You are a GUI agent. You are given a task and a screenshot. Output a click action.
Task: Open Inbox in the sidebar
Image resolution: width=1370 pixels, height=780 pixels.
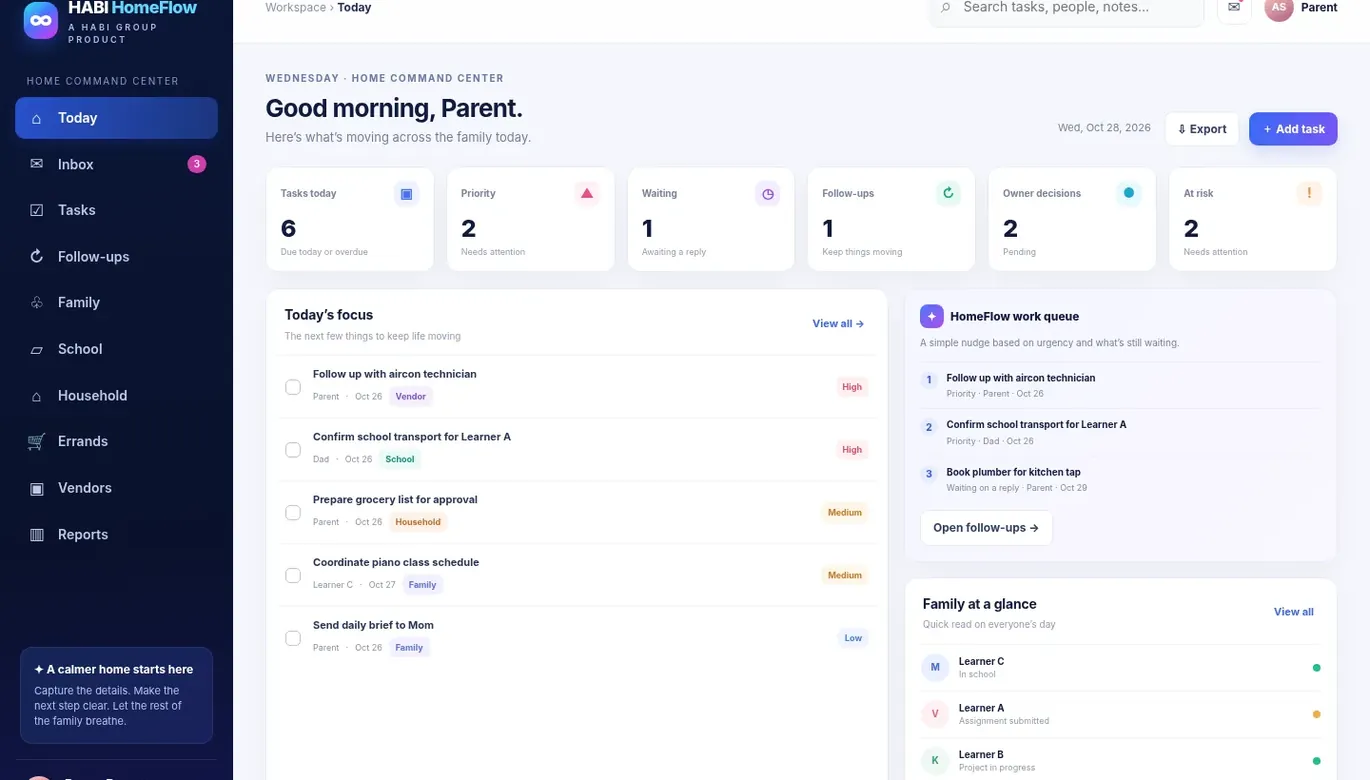tap(116, 164)
